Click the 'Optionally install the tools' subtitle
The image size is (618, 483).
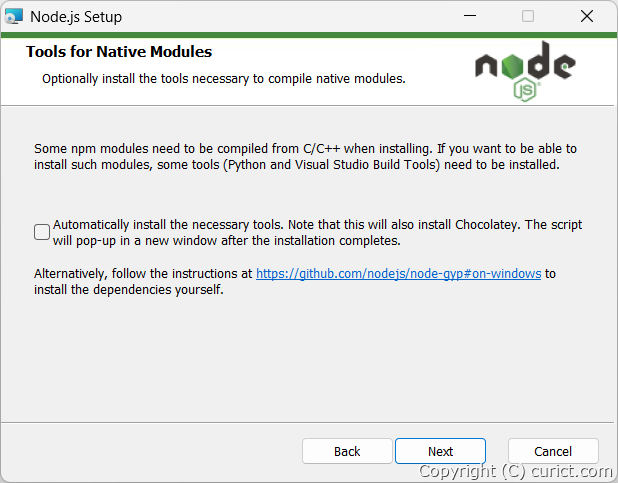pos(223,78)
